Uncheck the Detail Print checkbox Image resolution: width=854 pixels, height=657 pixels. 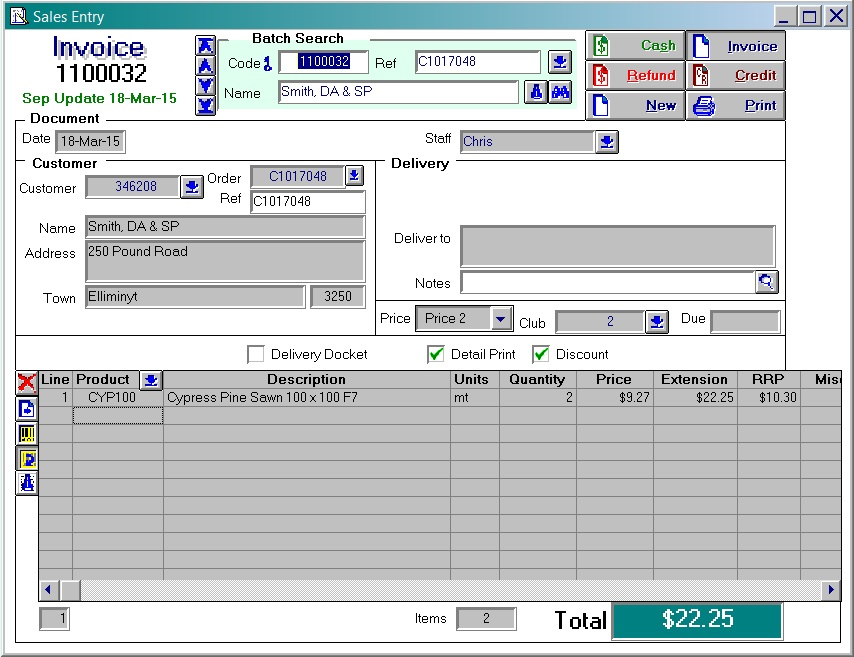click(x=436, y=354)
